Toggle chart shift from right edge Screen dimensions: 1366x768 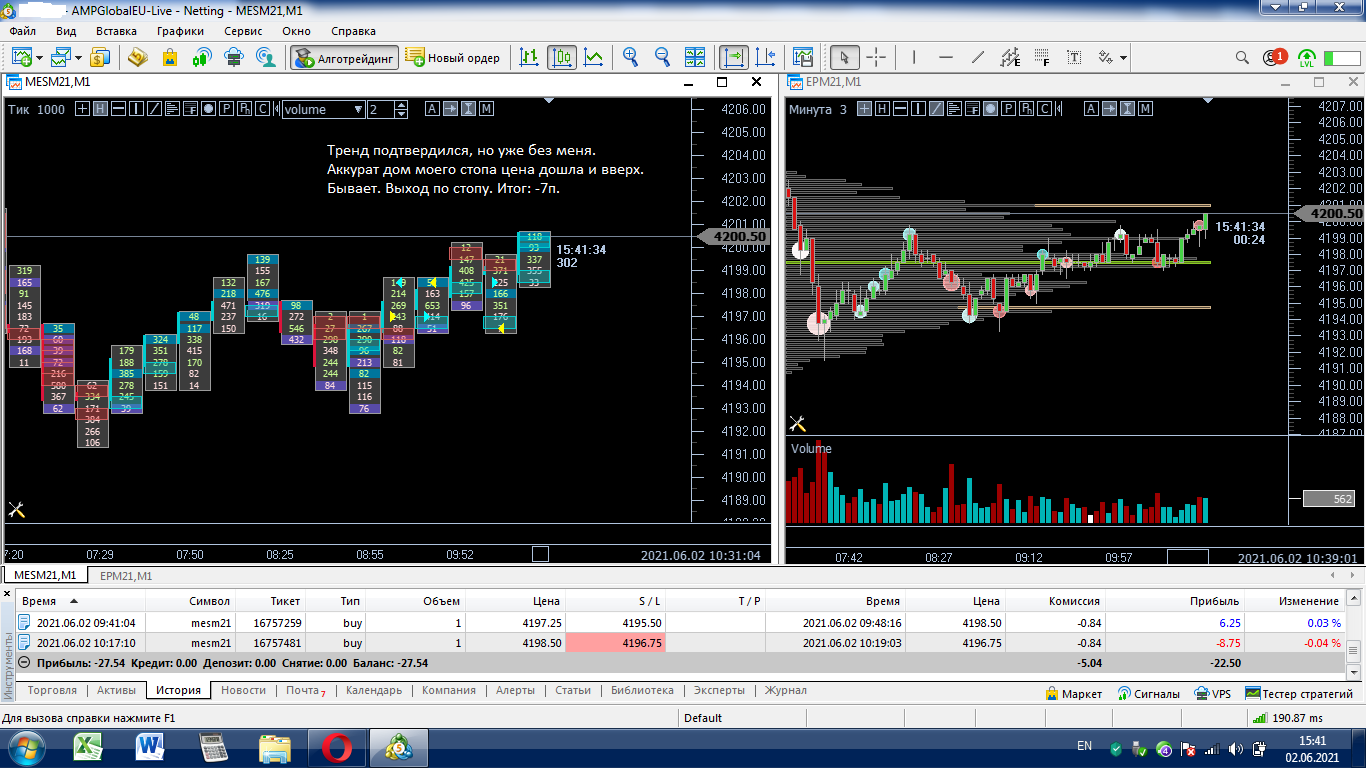[x=766, y=57]
